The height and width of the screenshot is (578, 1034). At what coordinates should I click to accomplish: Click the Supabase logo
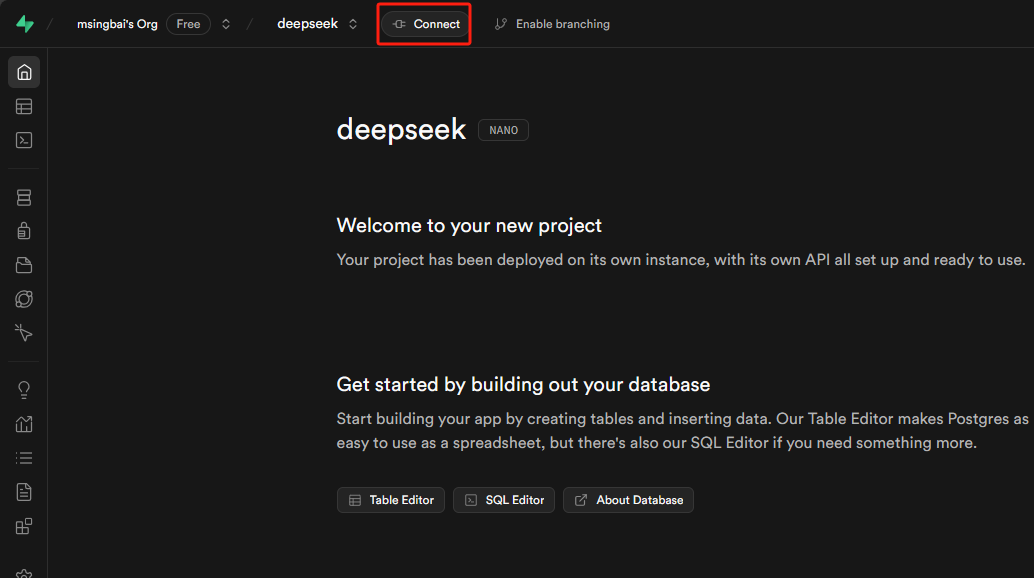pyautogui.click(x=24, y=24)
